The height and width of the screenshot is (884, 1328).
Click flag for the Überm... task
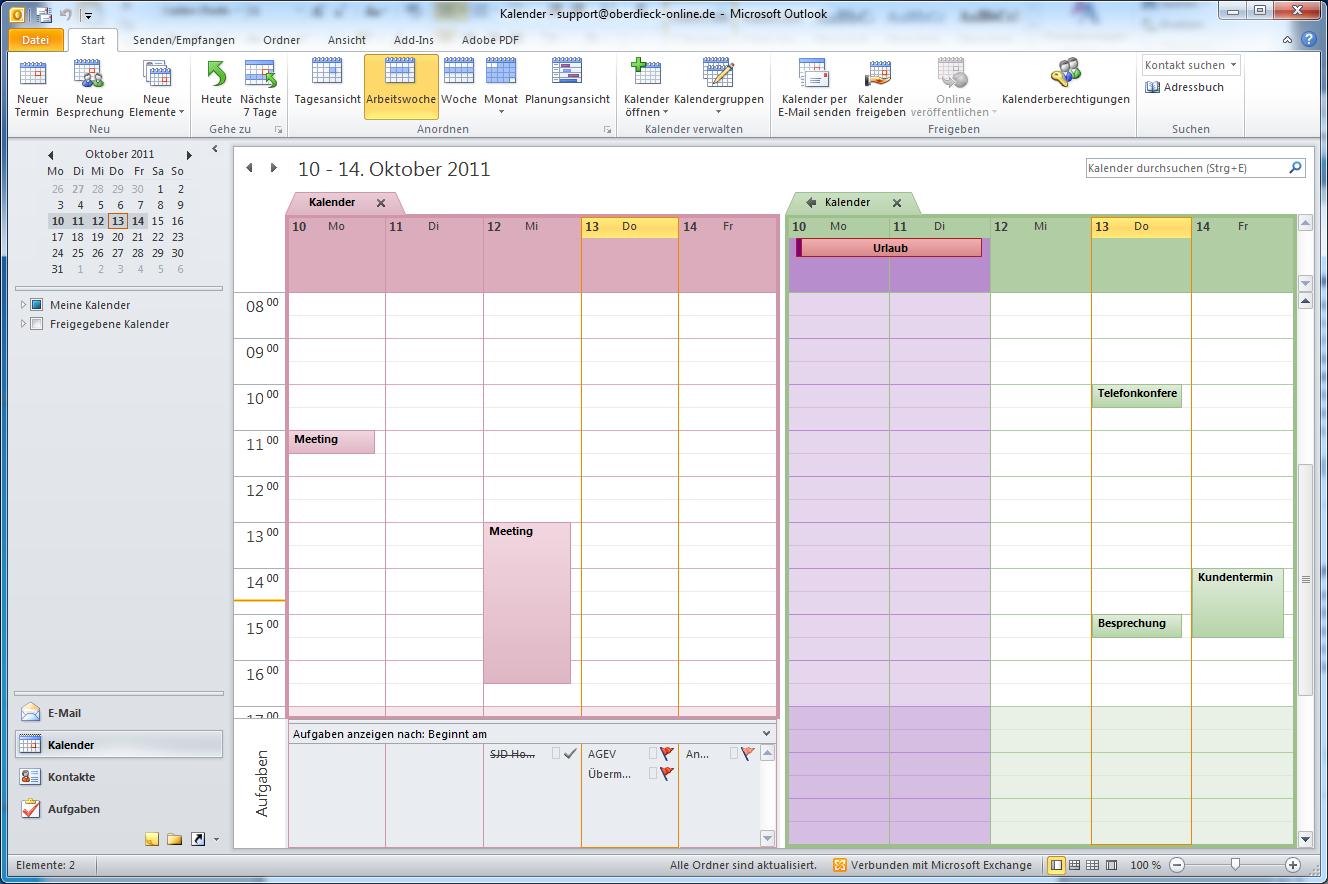point(667,773)
